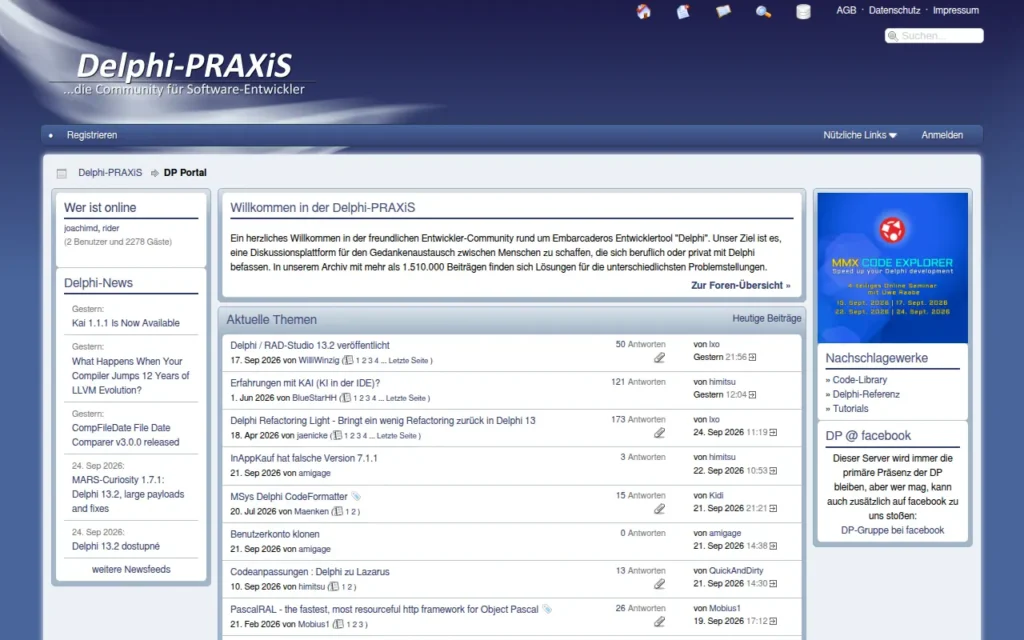
Task: Open thread InAppKauf hat falsche Version 7.1.1
Action: (x=304, y=458)
